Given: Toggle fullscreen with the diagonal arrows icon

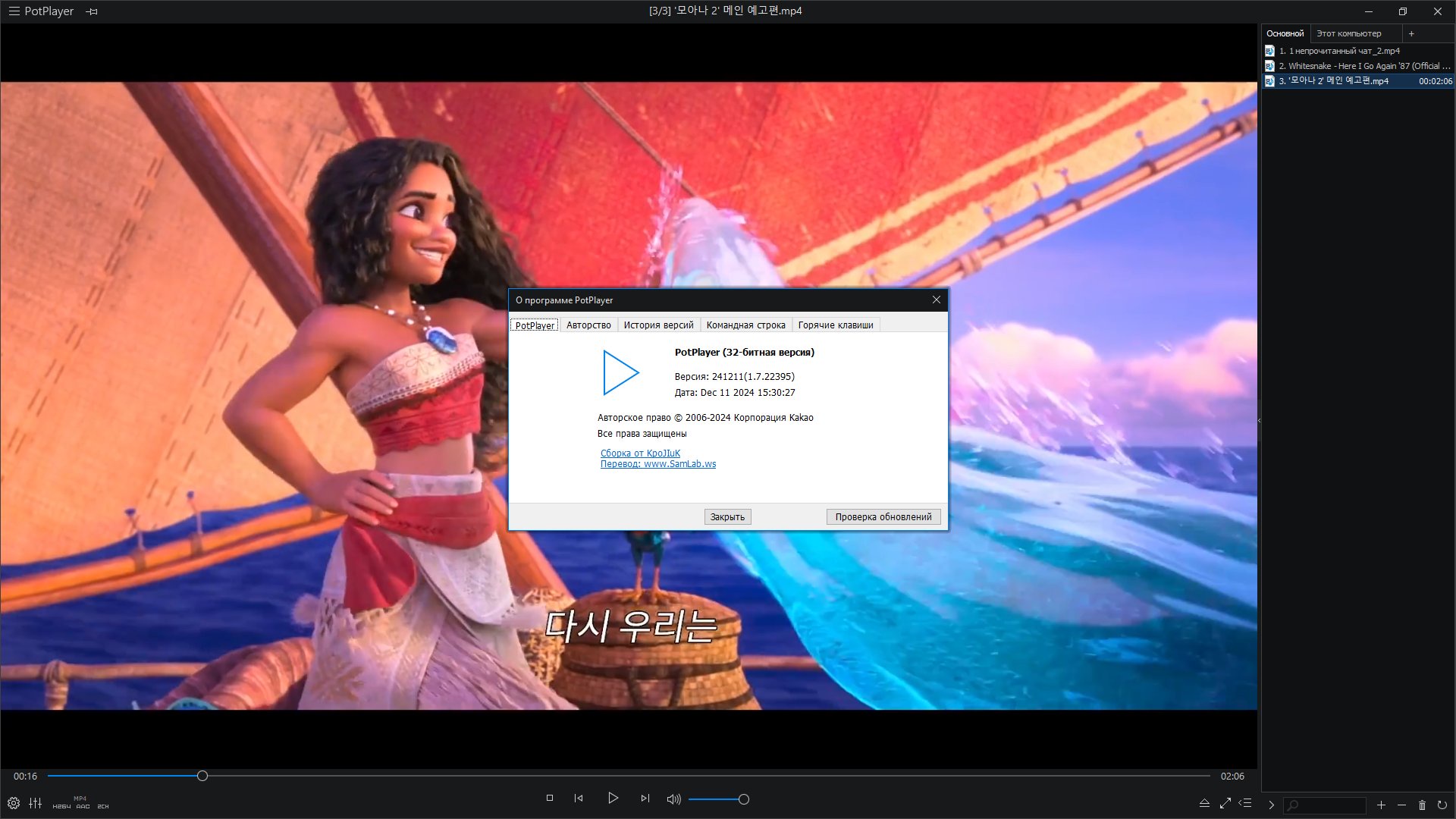Looking at the screenshot, I should (1225, 803).
